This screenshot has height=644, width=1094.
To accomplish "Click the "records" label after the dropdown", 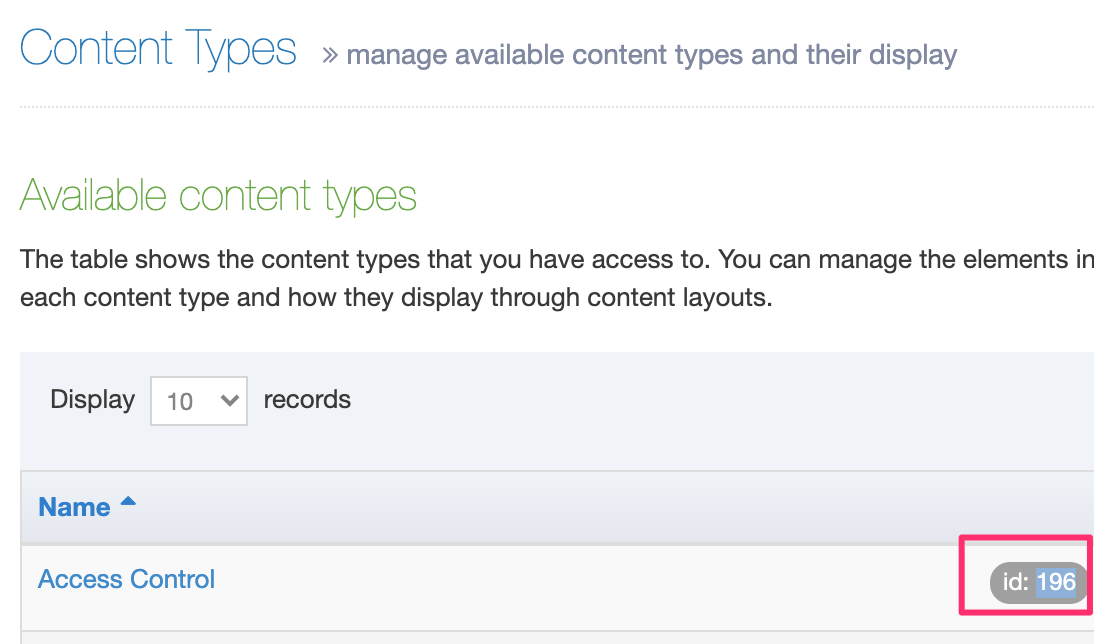I will pyautogui.click(x=307, y=400).
